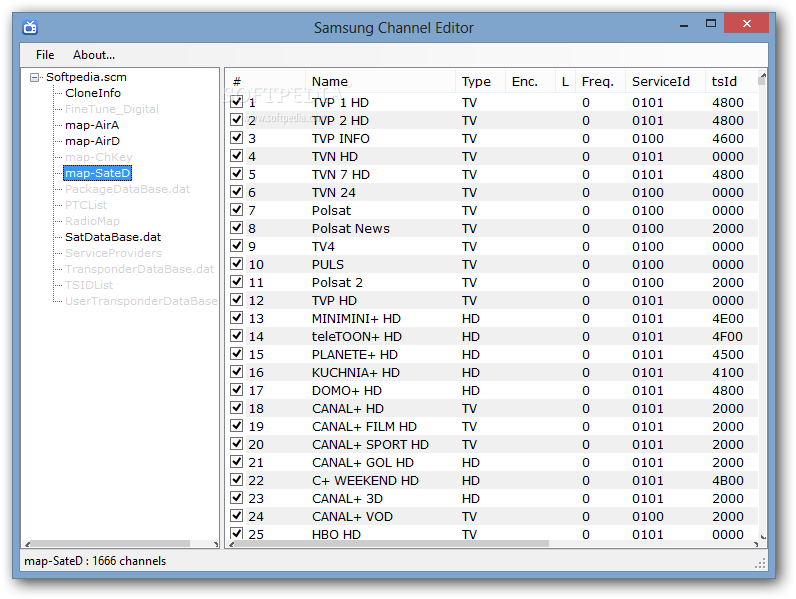Sort by the tsId column header

pos(731,81)
